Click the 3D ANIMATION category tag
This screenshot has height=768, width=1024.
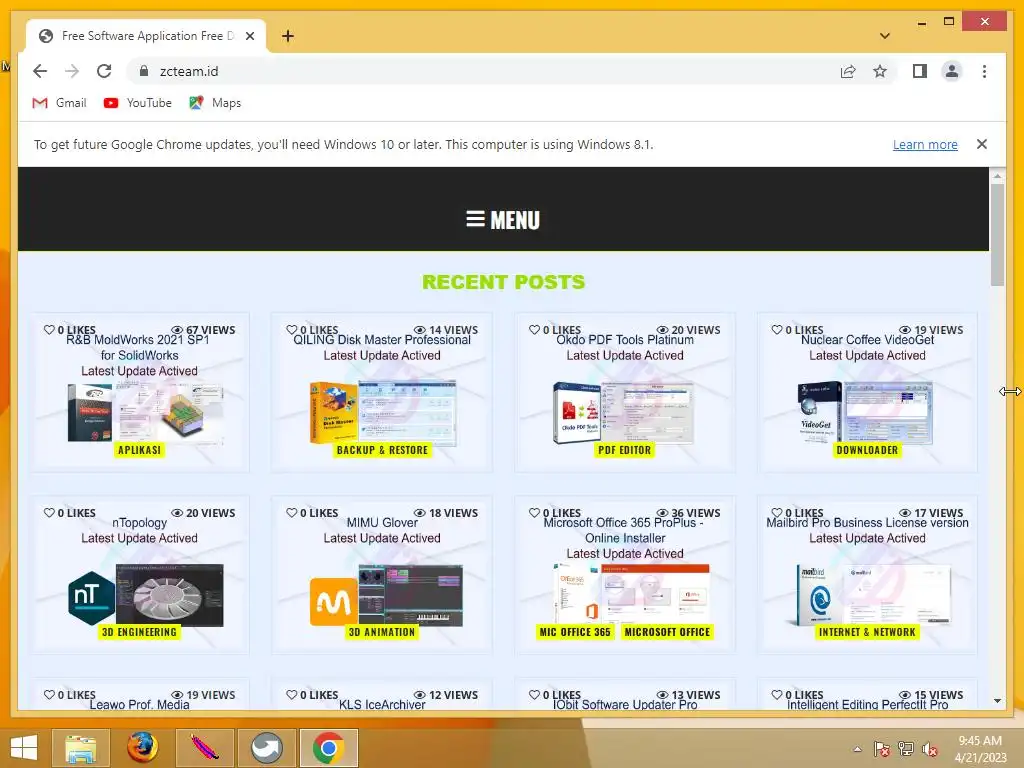(382, 632)
